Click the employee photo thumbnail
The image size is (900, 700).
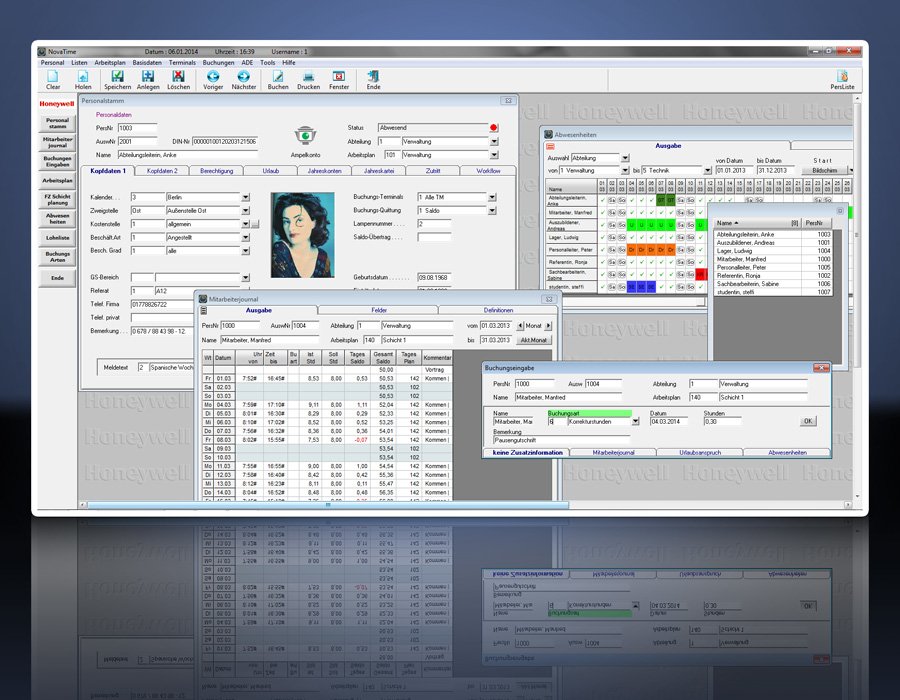pos(302,235)
